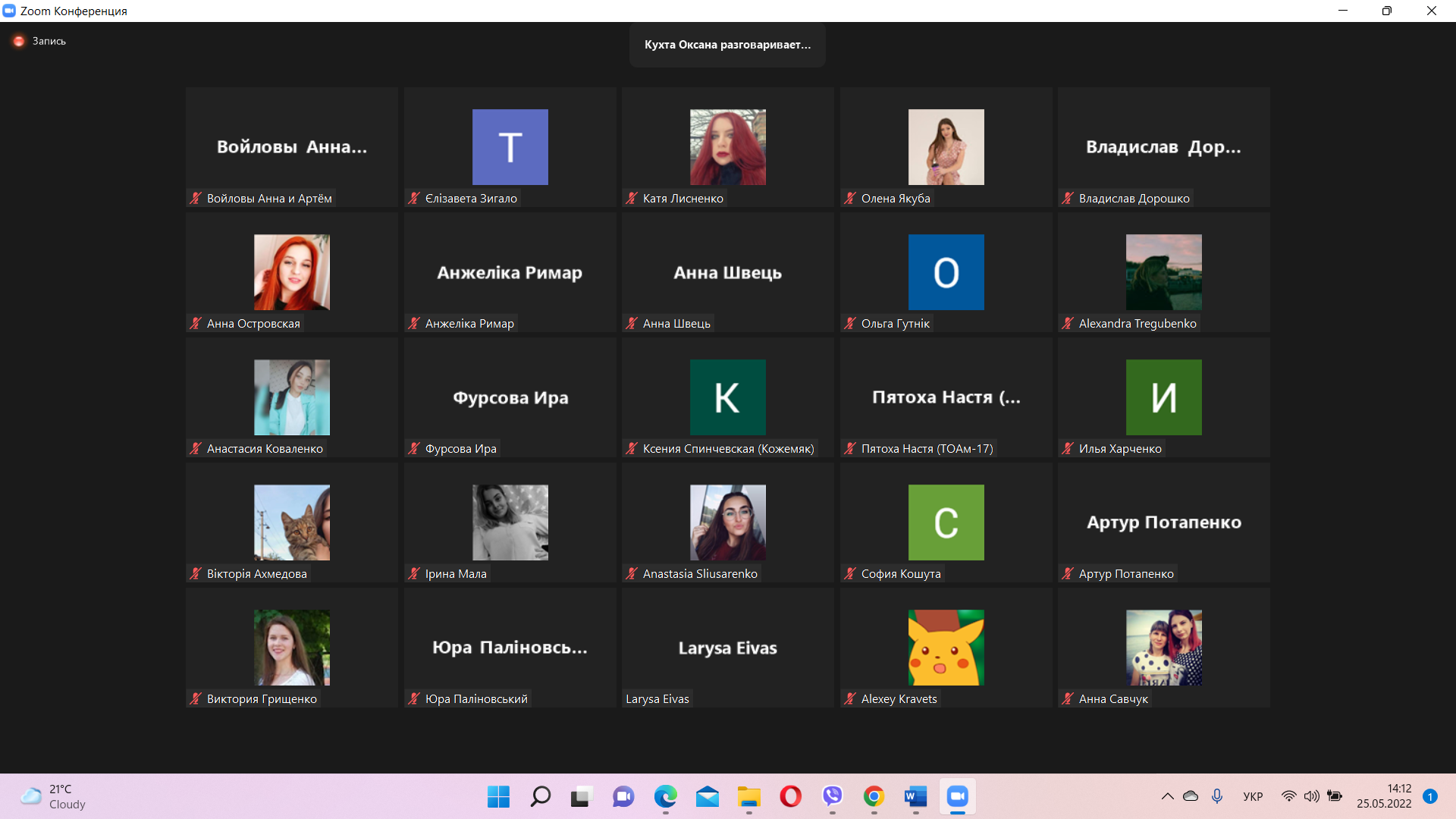The height and width of the screenshot is (819, 1456).
Task: Launch Opera browser from taskbar
Action: [790, 796]
